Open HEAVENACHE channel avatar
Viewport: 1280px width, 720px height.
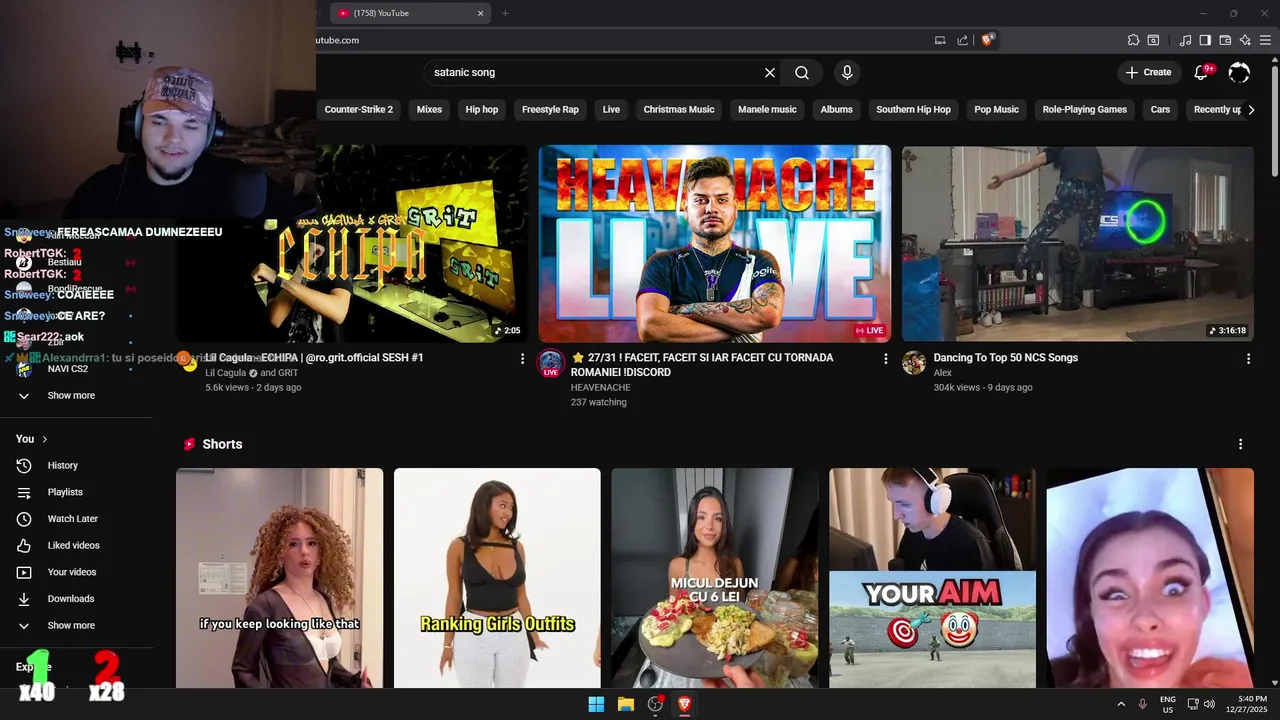551,363
